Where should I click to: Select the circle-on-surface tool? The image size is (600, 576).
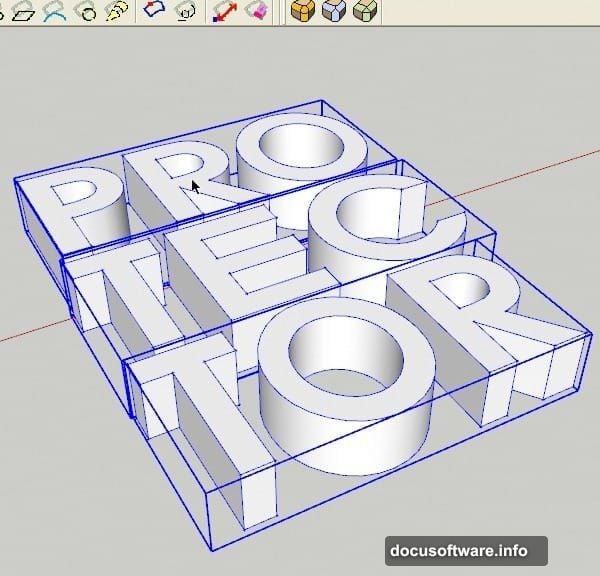tap(86, 11)
